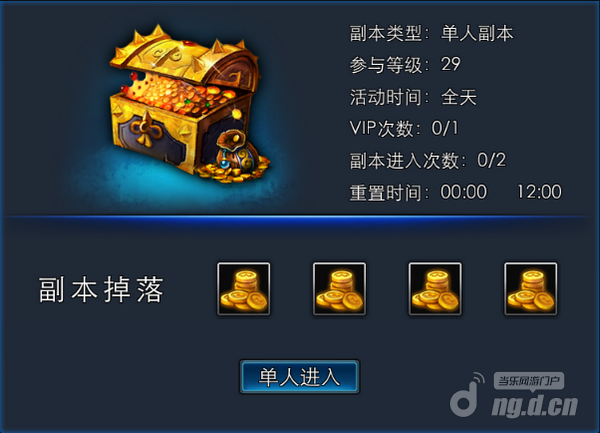Click the 副本类型 单人副本 text

pyautogui.click(x=431, y=33)
